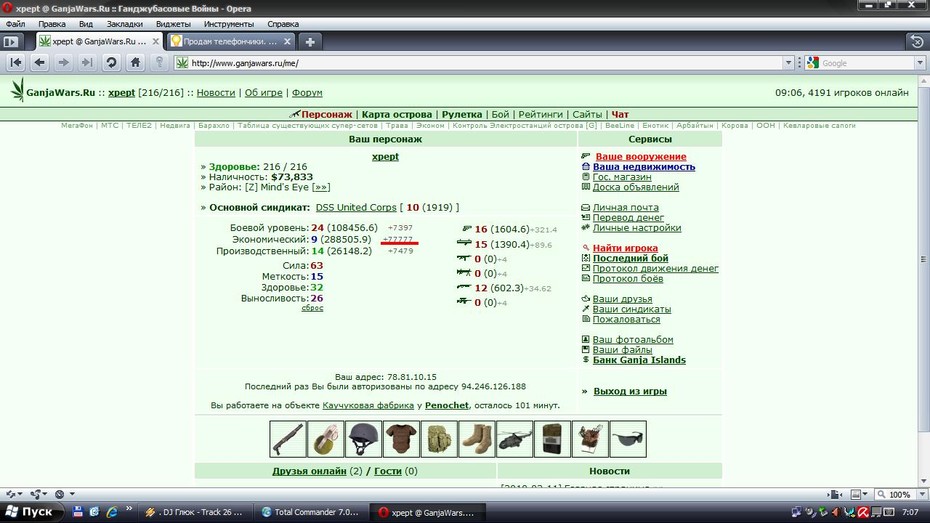Open the Инструменты menu
This screenshot has width=930, height=523.
[x=229, y=24]
